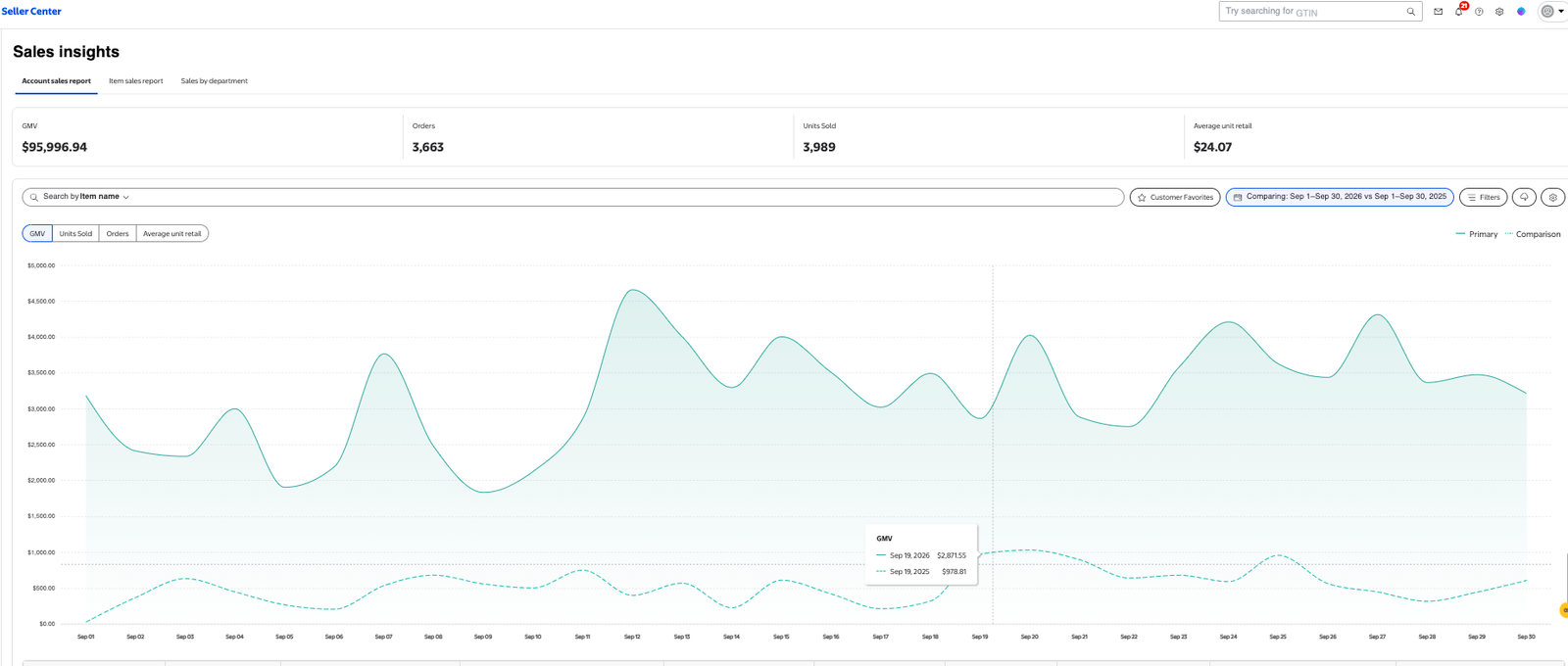Select the Units Sold chart metric
The width and height of the screenshot is (1568, 666).
pos(75,234)
